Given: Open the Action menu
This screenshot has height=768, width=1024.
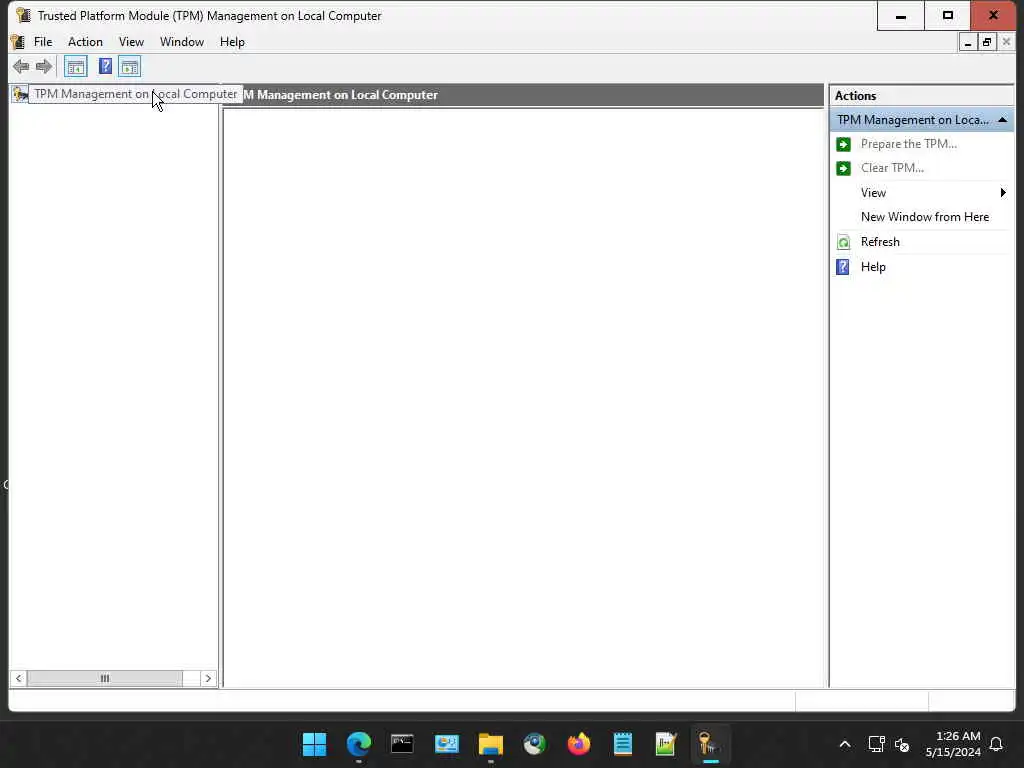Looking at the screenshot, I should [86, 42].
